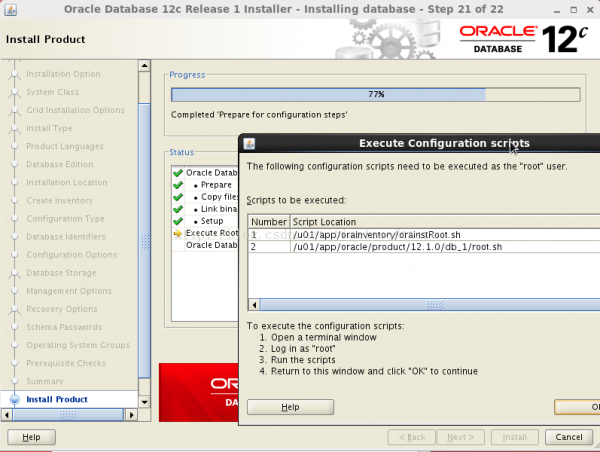This screenshot has height=452, width=600.
Task: Select db_1/root.sh script row
Action: click(424, 247)
